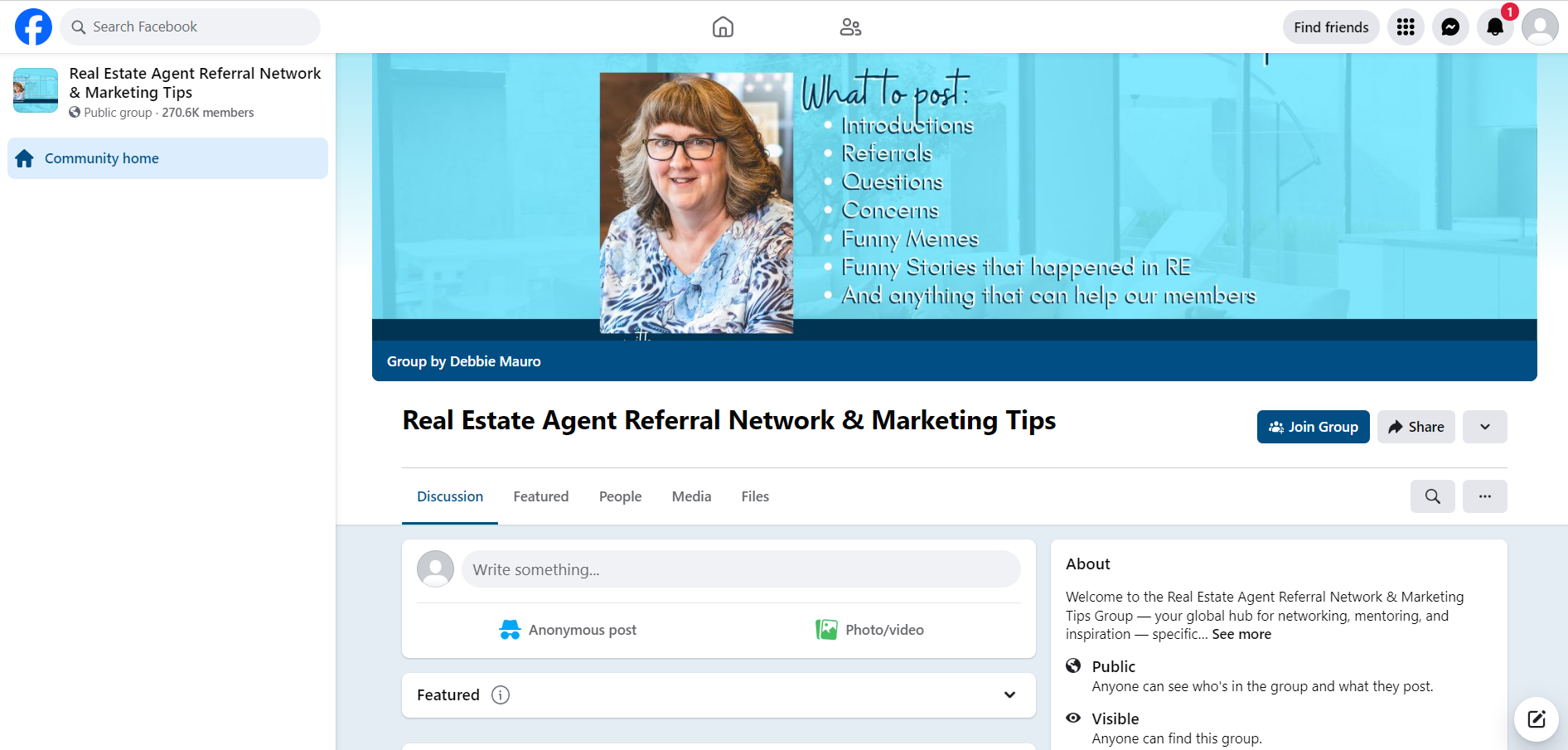This screenshot has height=750, width=1568.
Task: Open the dropdown arrow beside Share
Action: (x=1484, y=427)
